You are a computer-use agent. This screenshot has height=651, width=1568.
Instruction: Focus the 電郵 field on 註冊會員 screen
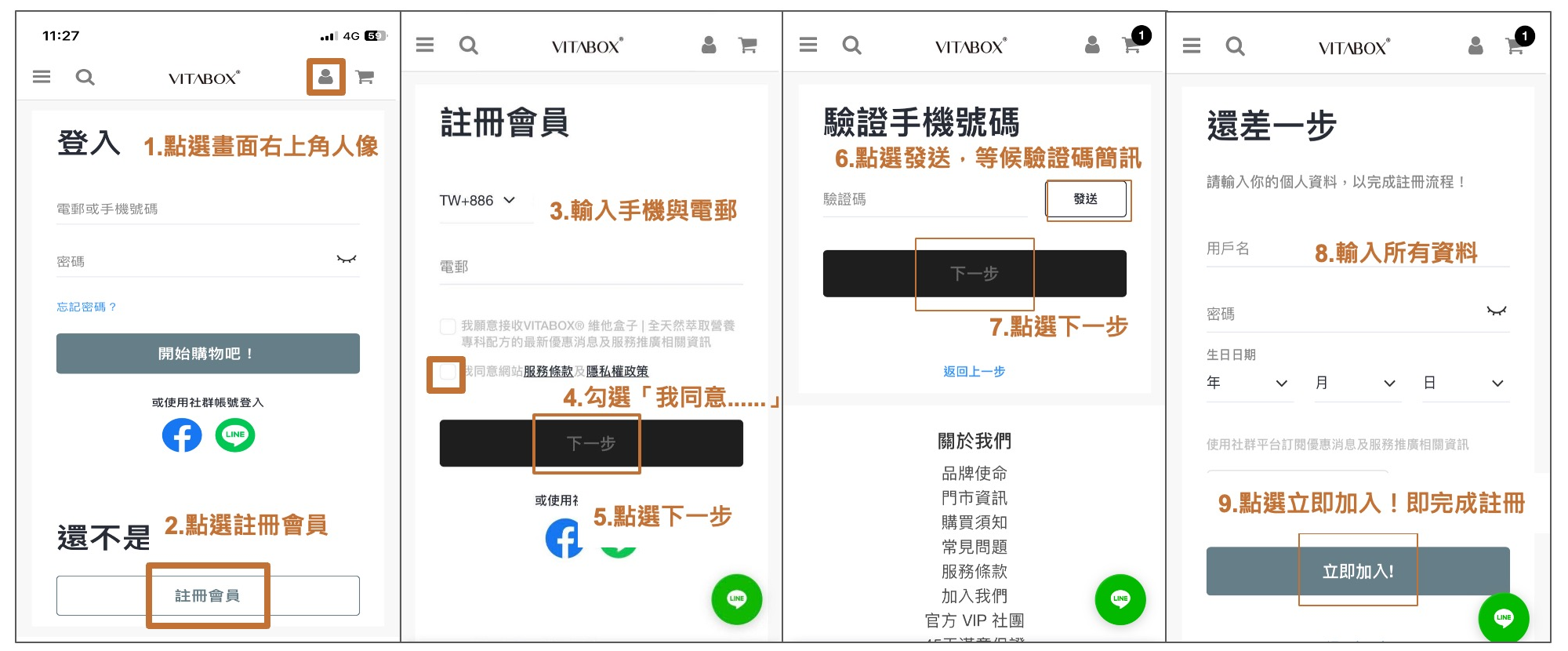point(591,267)
